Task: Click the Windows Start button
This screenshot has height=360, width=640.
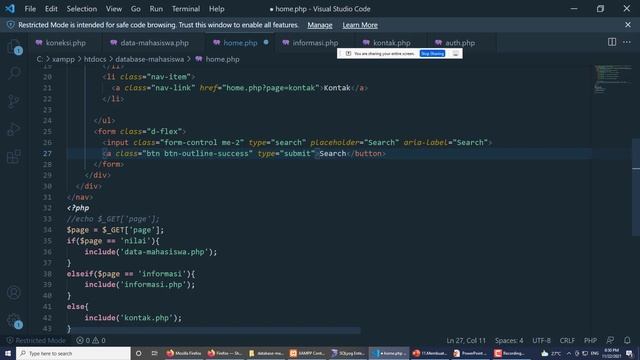Action: click(x=7, y=353)
